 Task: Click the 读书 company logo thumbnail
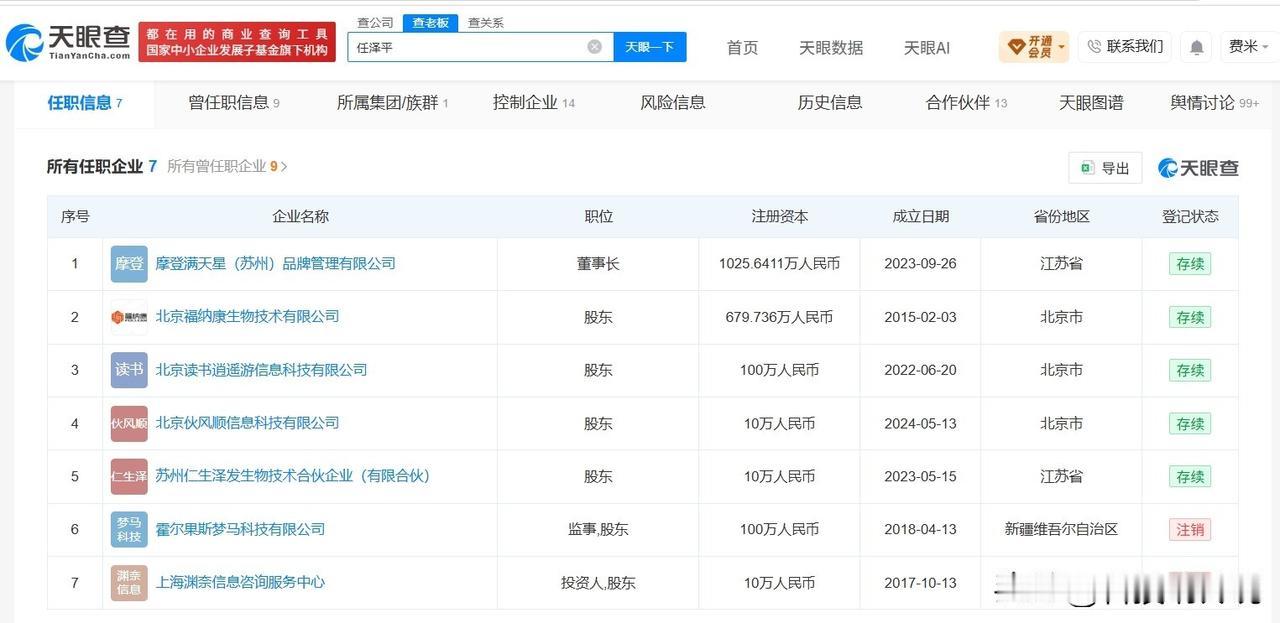coord(129,370)
